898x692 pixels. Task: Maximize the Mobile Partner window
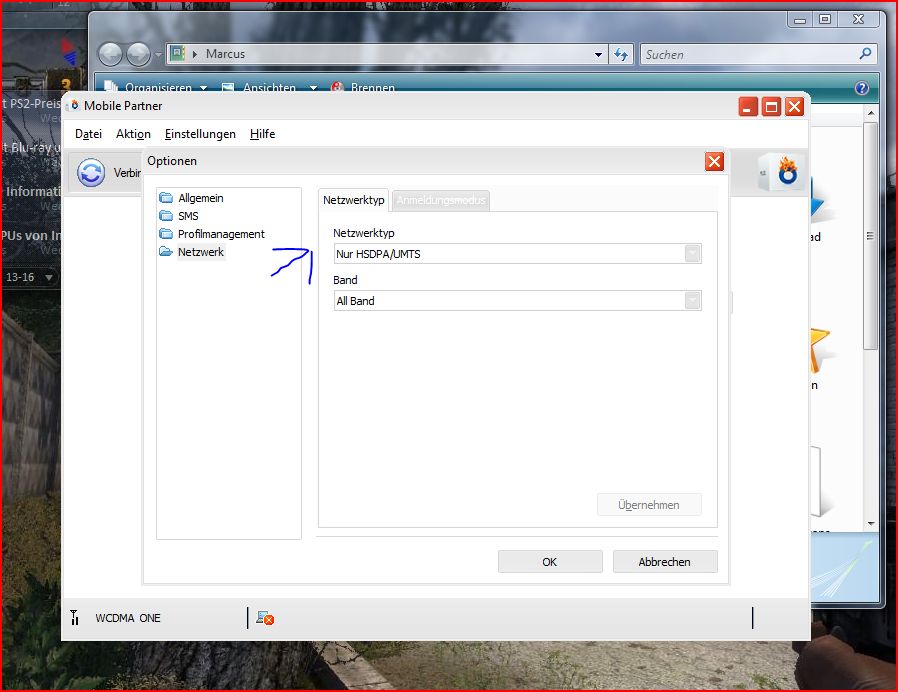pyautogui.click(x=771, y=107)
